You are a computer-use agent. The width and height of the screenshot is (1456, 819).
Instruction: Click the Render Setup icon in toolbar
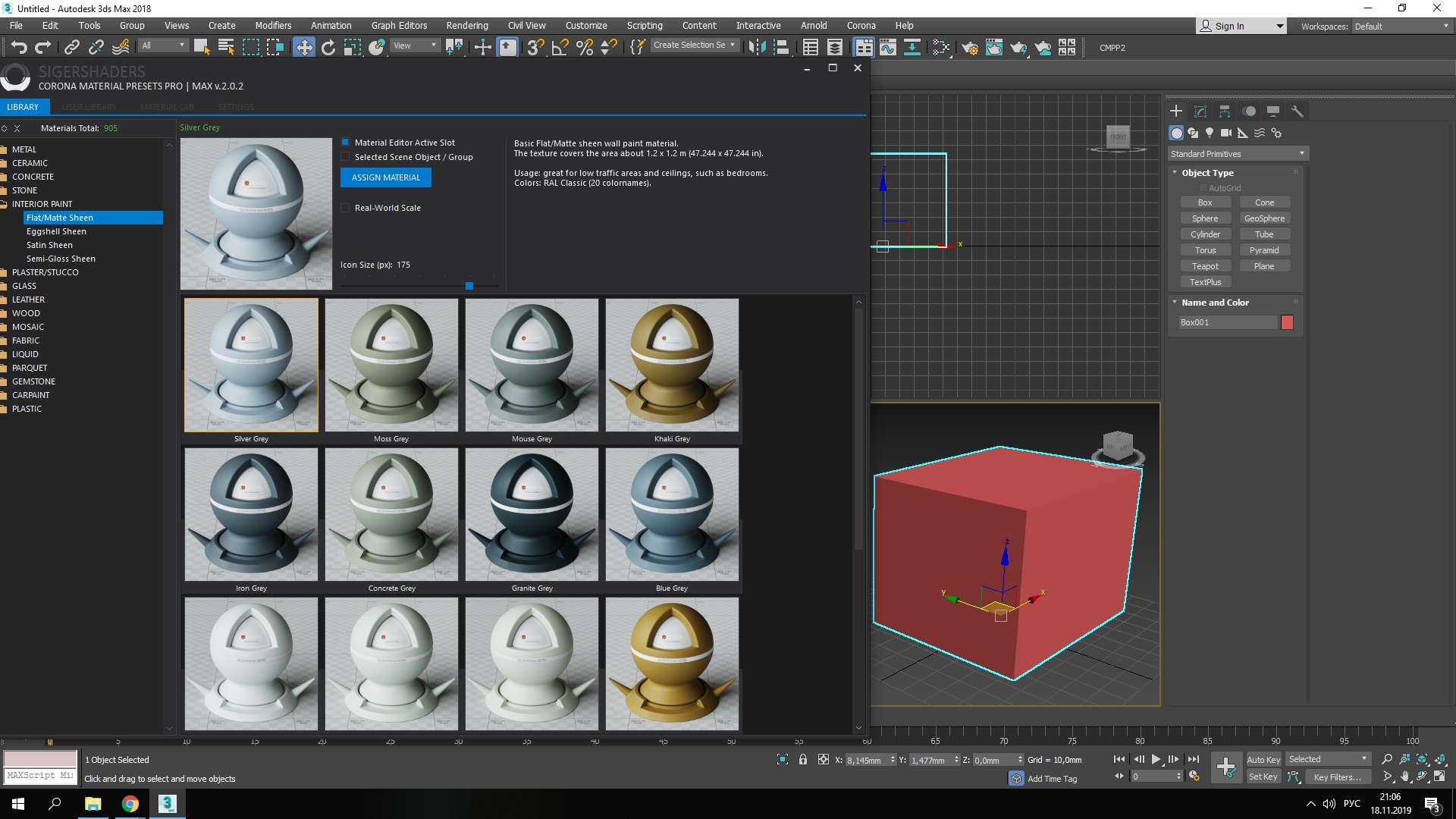pyautogui.click(x=969, y=46)
